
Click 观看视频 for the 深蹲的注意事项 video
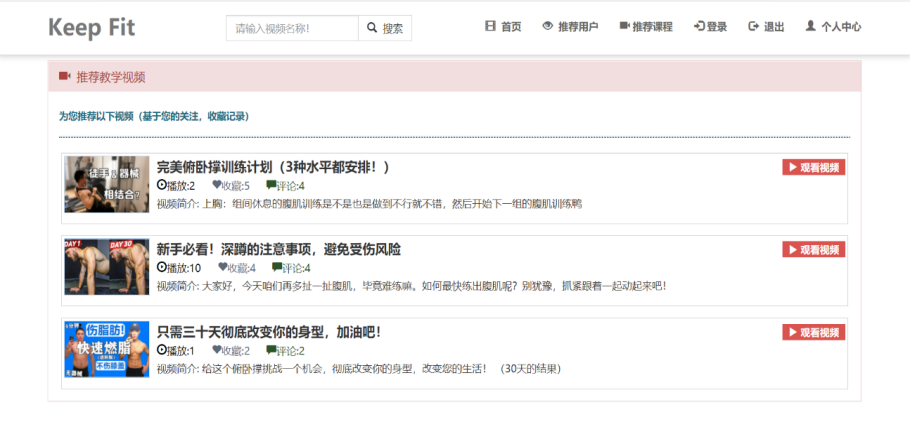point(814,250)
